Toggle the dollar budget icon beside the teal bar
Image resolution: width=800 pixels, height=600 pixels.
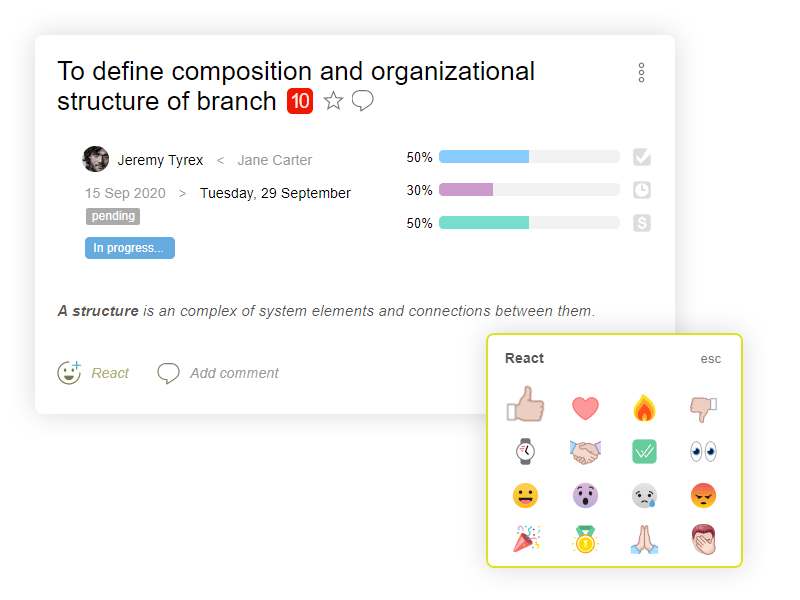642,223
